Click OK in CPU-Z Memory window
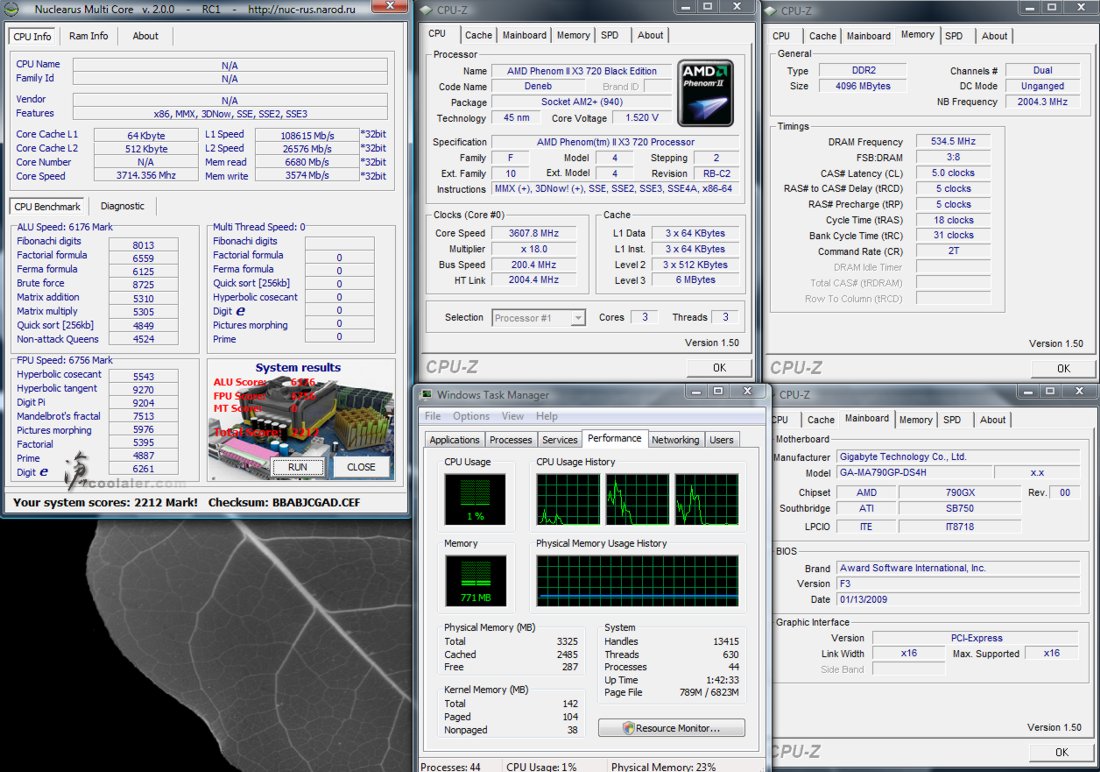Viewport: 1100px width, 772px height. coord(1064,368)
